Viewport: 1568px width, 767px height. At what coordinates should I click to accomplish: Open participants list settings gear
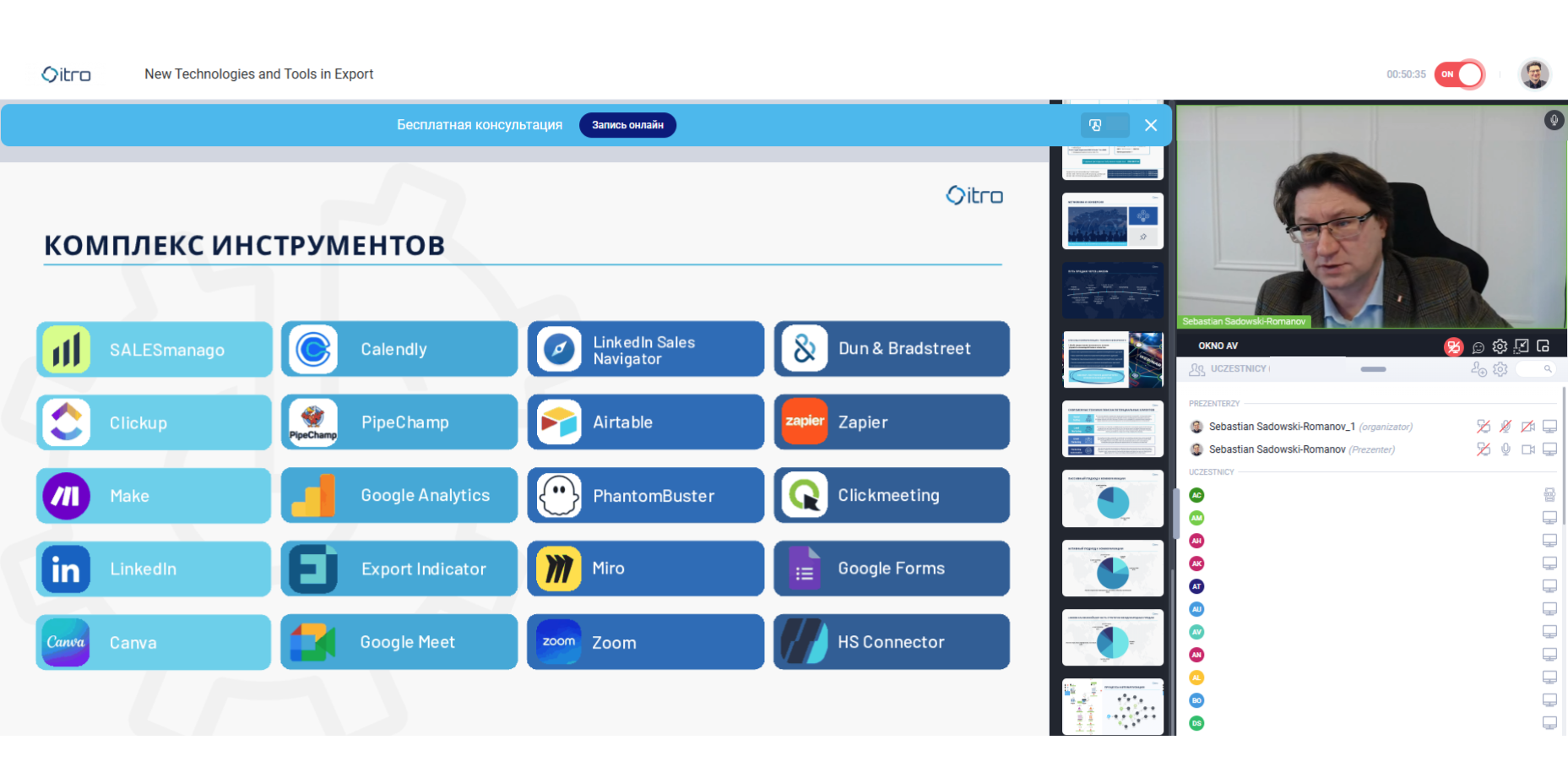click(1500, 369)
